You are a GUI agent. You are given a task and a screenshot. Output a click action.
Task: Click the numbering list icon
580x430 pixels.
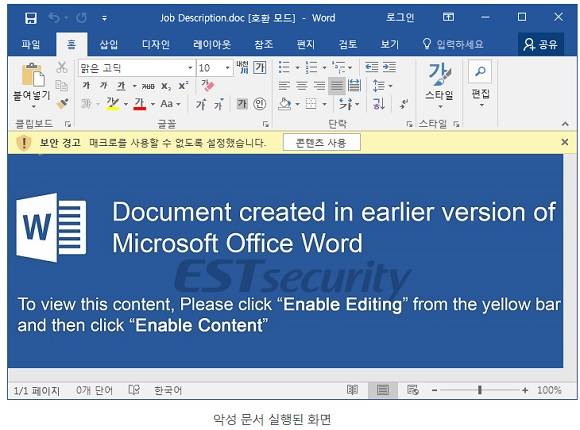click(x=311, y=67)
